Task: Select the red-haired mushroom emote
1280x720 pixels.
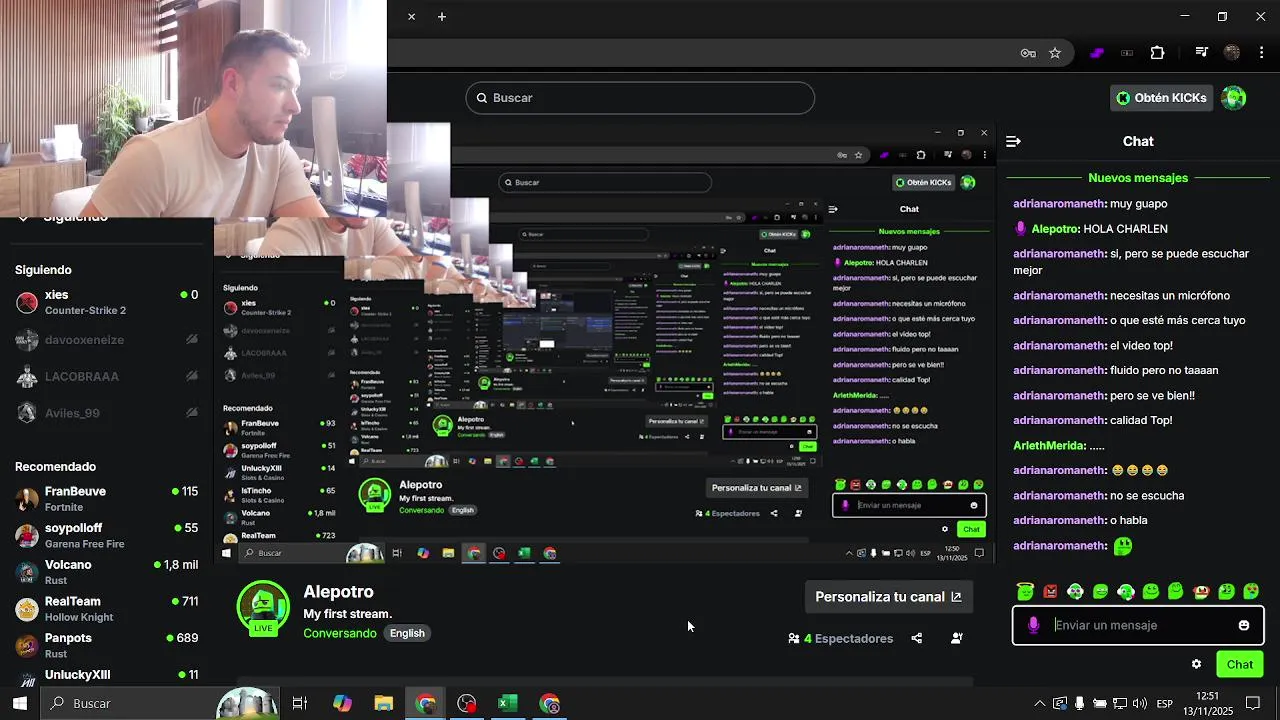Action: pos(1201,591)
